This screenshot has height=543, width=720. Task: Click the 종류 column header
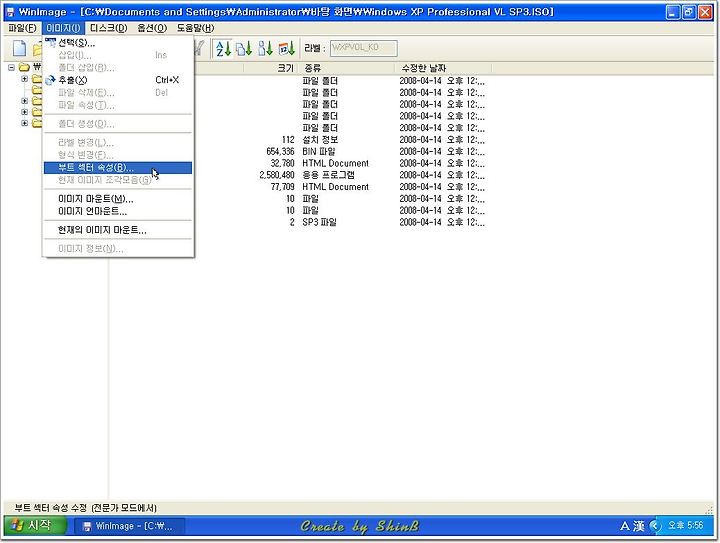click(346, 68)
